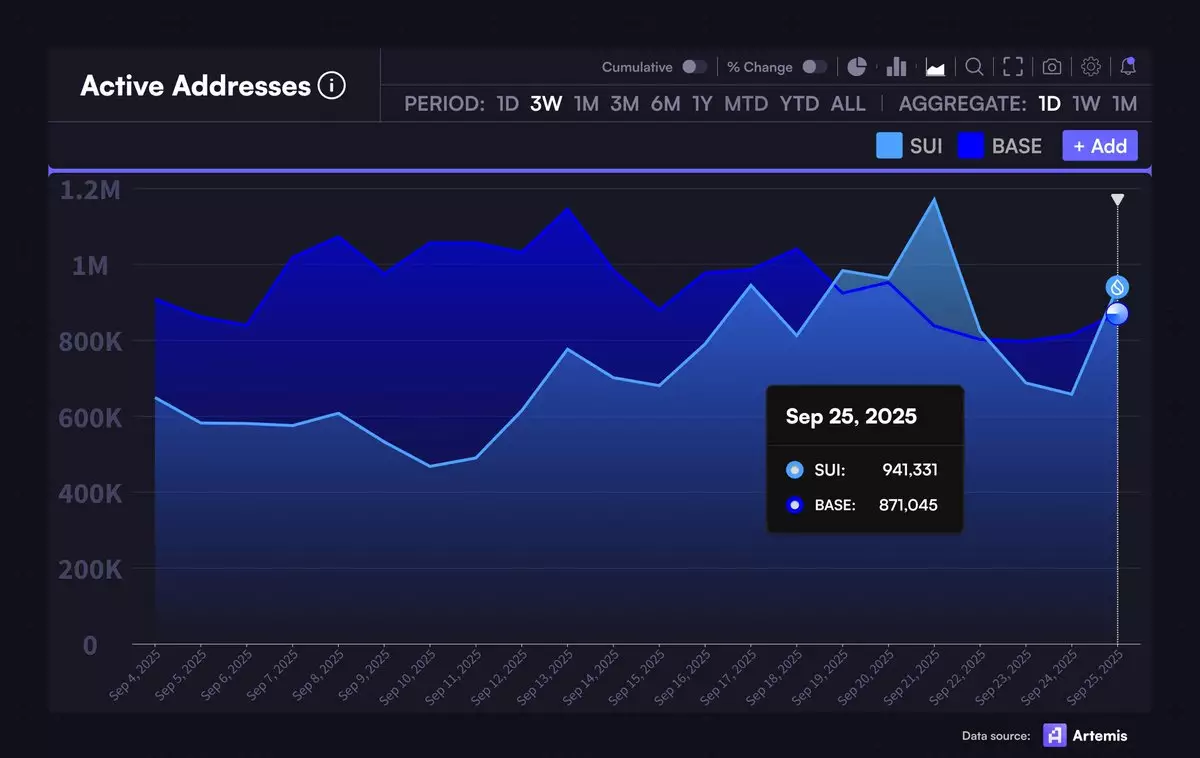Viewport: 1200px width, 758px height.
Task: Enable the Cumulative toggle
Action: point(694,67)
